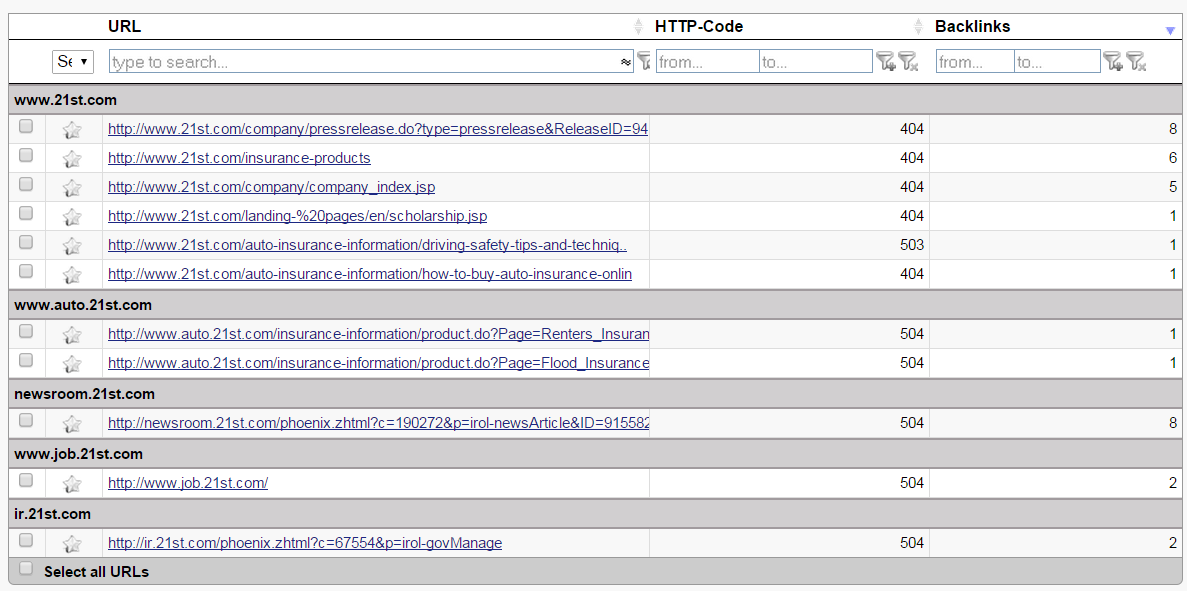Image resolution: width=1187 pixels, height=591 pixels.
Task: Click the URL column header
Action: tap(125, 27)
